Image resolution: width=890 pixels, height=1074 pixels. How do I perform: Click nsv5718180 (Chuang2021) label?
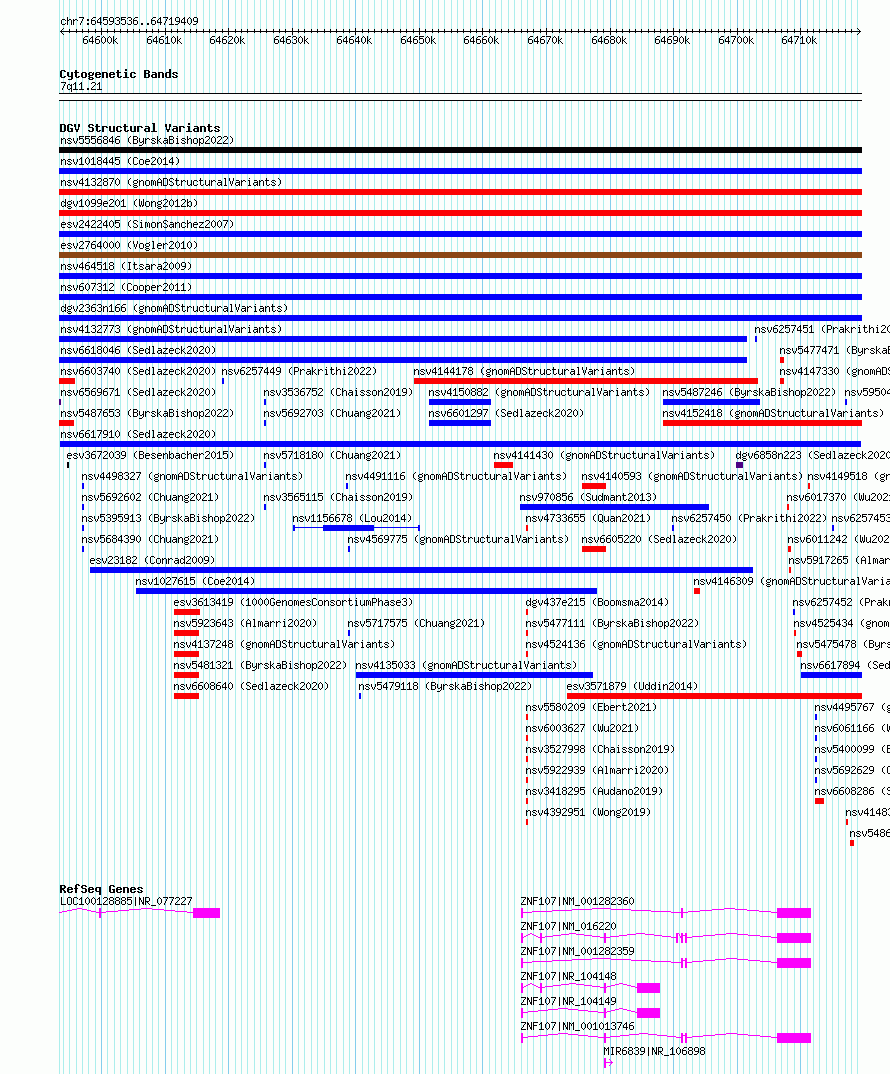click(x=332, y=455)
